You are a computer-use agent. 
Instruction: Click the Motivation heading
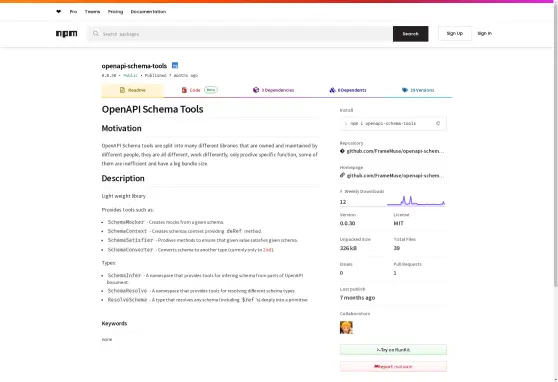click(121, 128)
